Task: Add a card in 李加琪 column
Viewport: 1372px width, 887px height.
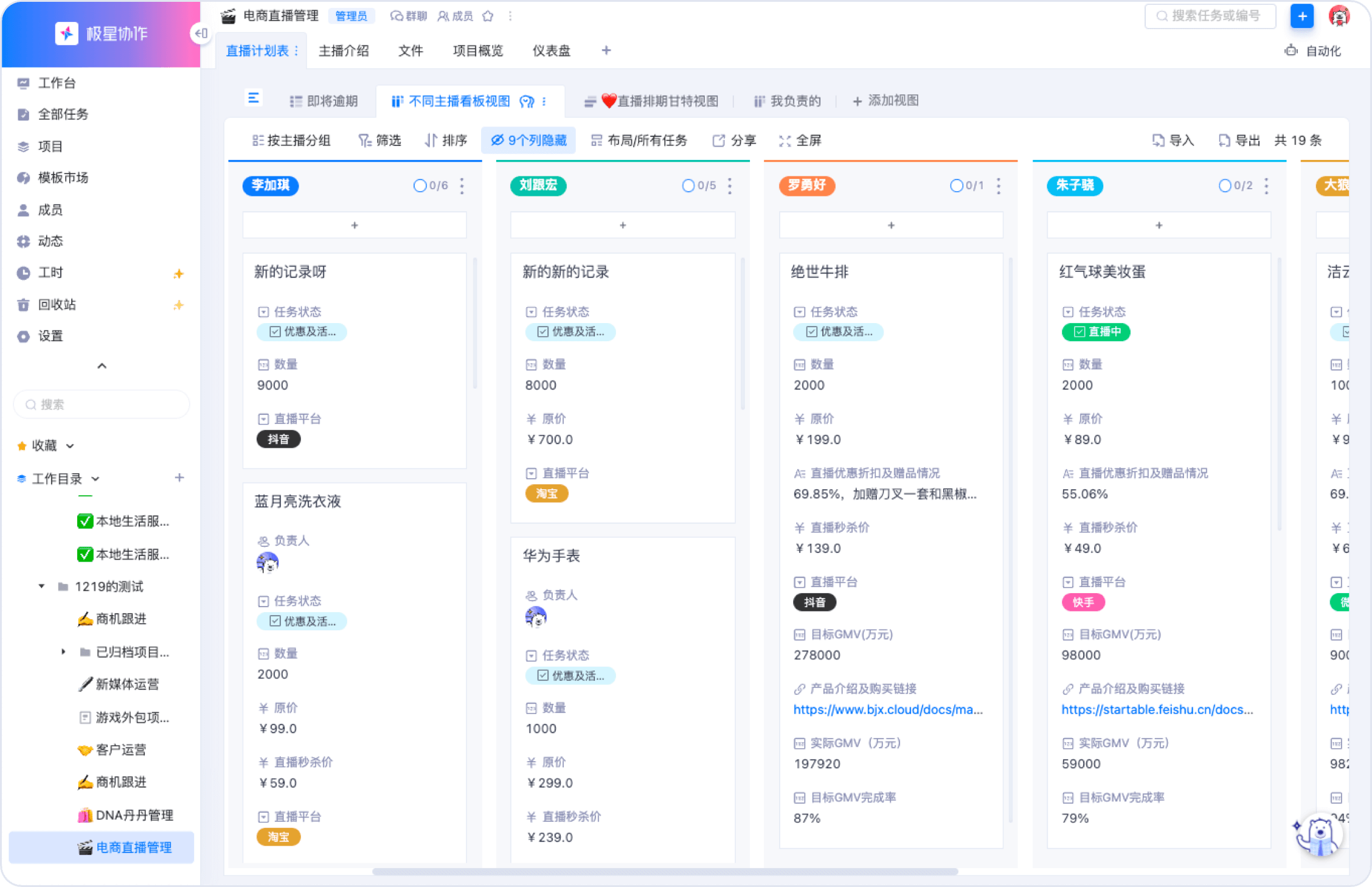Action: [355, 226]
